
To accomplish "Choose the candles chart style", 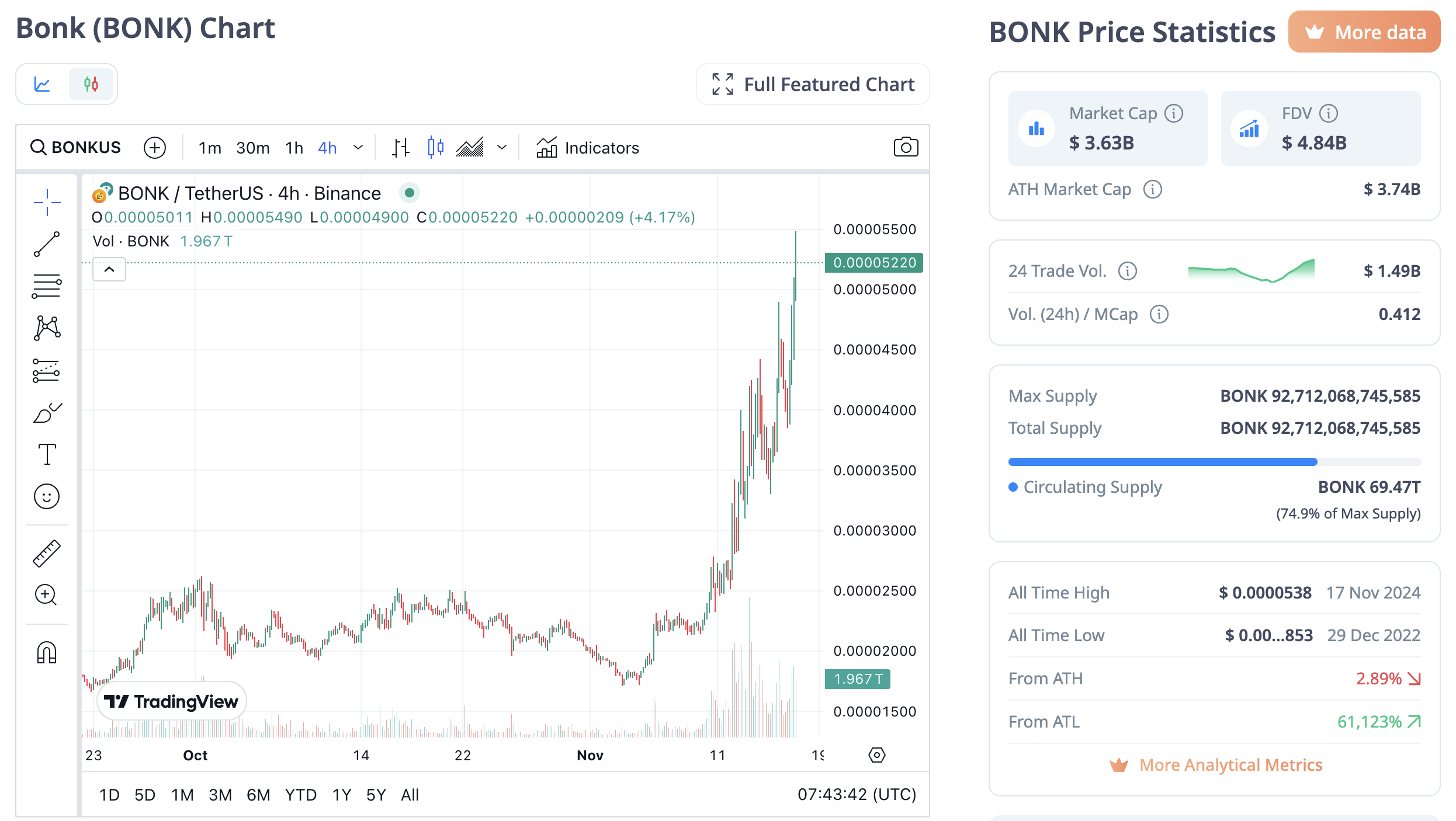I will [436, 148].
